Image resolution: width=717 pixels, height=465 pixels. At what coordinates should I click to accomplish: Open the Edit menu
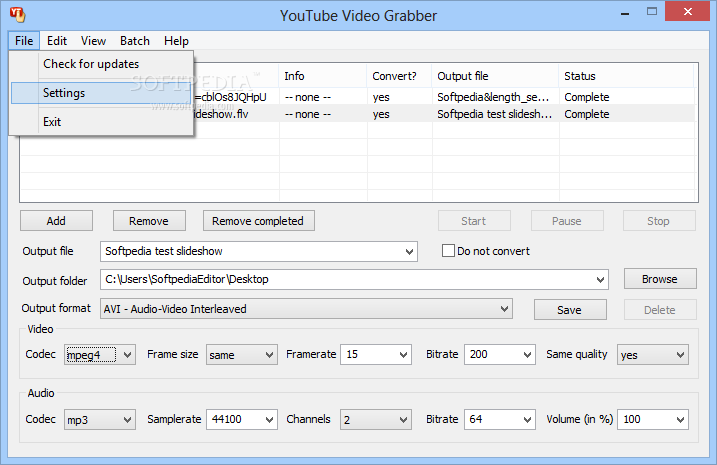57,41
